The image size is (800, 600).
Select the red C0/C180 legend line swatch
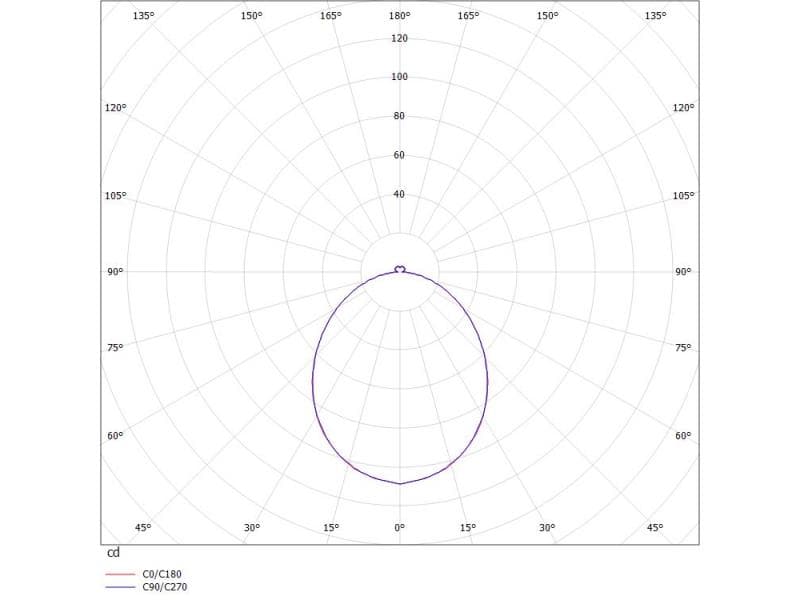(x=119, y=575)
